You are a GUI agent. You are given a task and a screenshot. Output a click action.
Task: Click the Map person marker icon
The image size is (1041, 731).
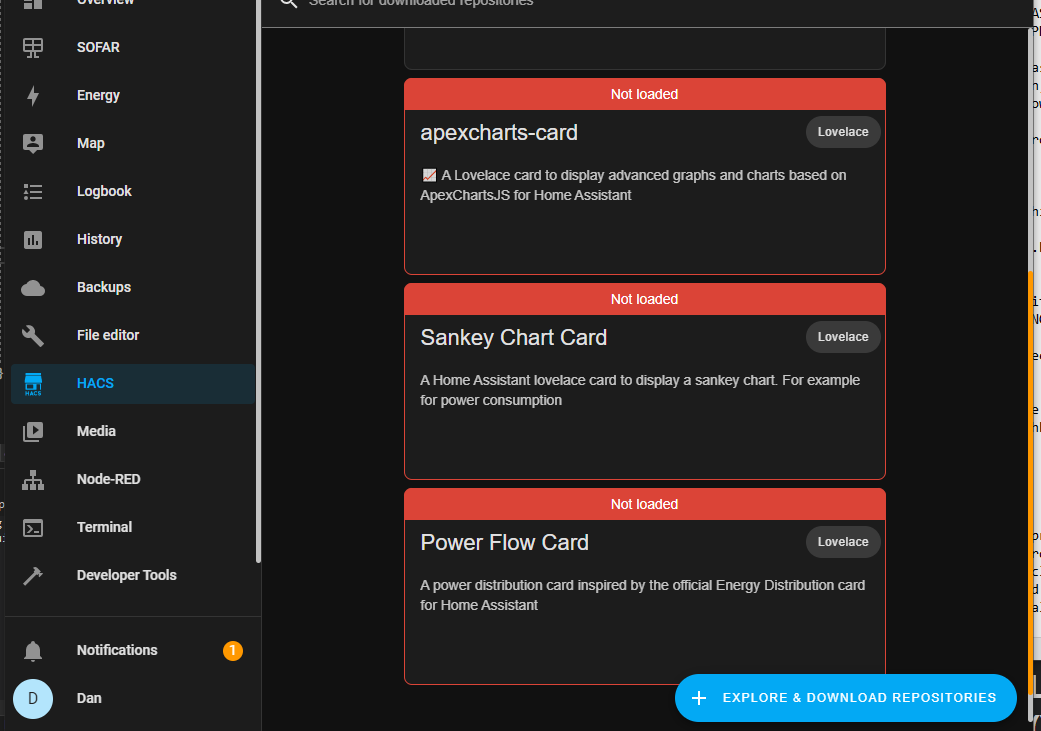pyautogui.click(x=33, y=143)
